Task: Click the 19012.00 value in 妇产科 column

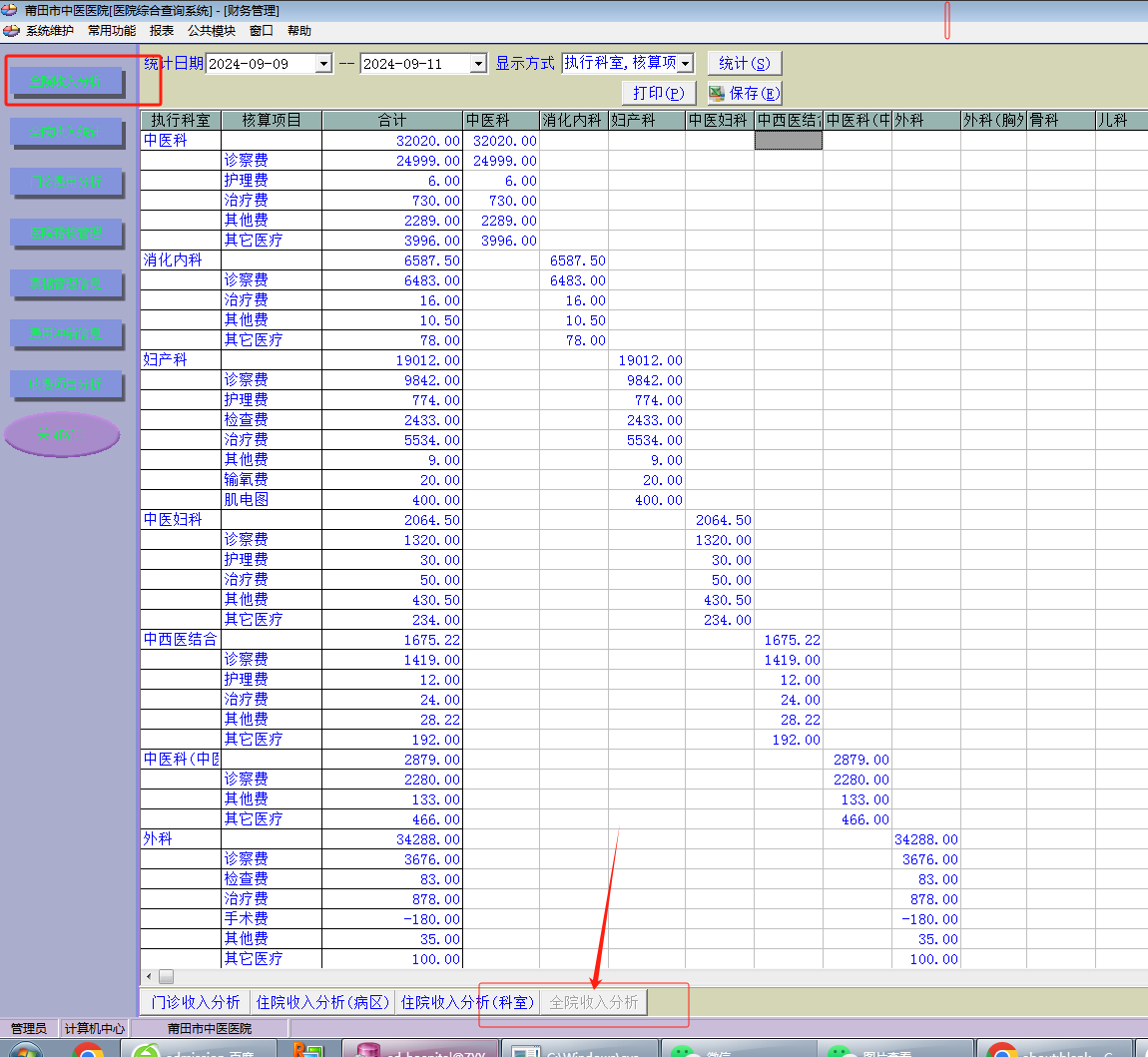Action: point(647,360)
